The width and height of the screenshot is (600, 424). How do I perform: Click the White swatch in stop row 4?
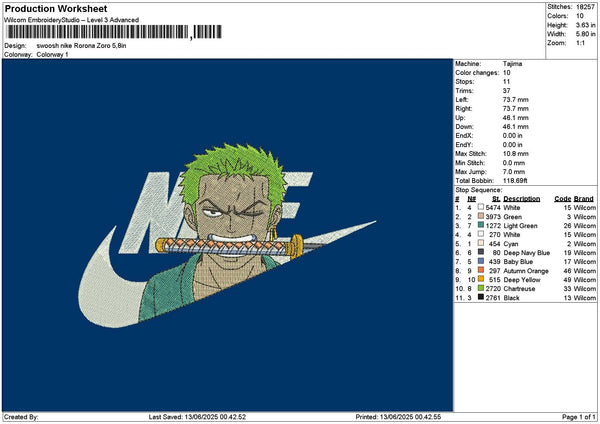pyautogui.click(x=481, y=234)
